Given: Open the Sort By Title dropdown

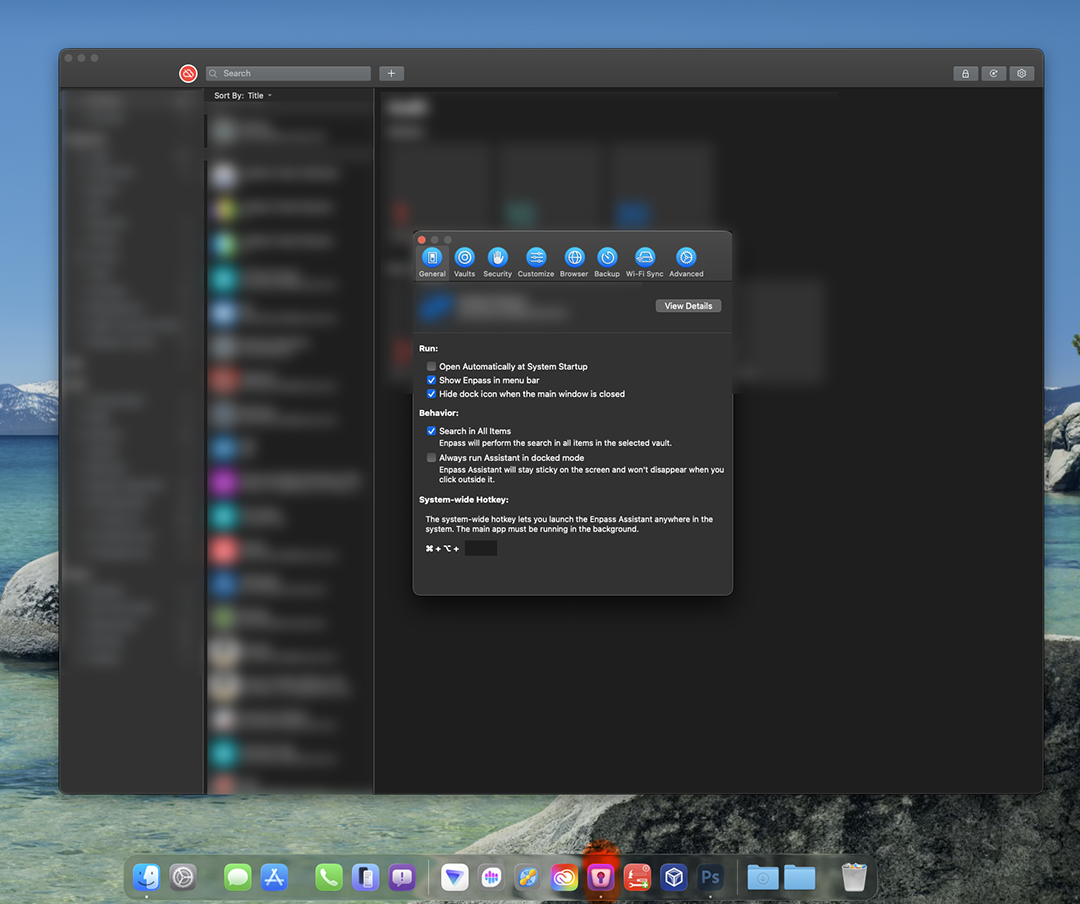Looking at the screenshot, I should tap(244, 96).
